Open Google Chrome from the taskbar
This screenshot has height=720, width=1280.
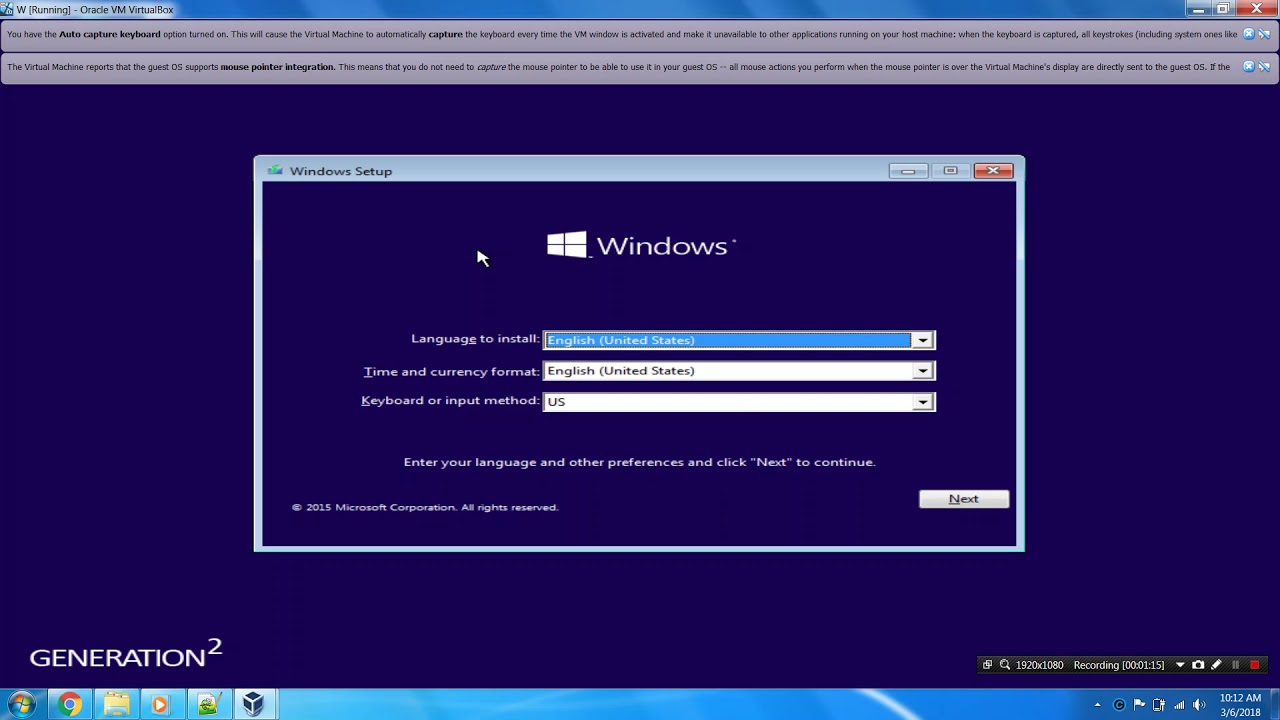(x=69, y=705)
